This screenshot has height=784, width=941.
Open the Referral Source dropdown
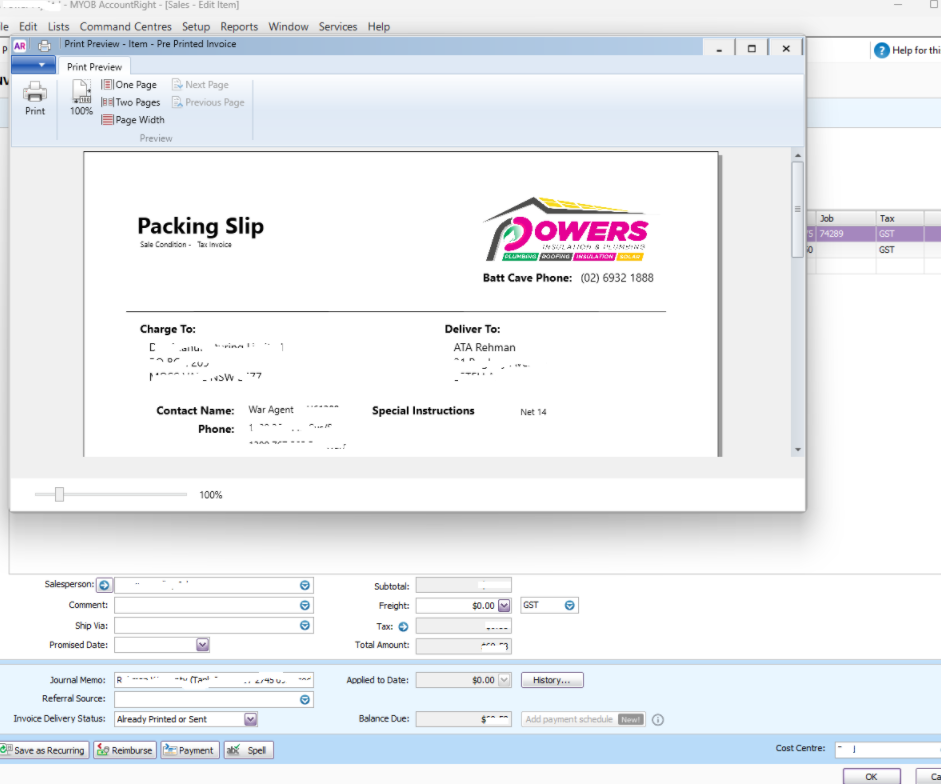coord(305,700)
